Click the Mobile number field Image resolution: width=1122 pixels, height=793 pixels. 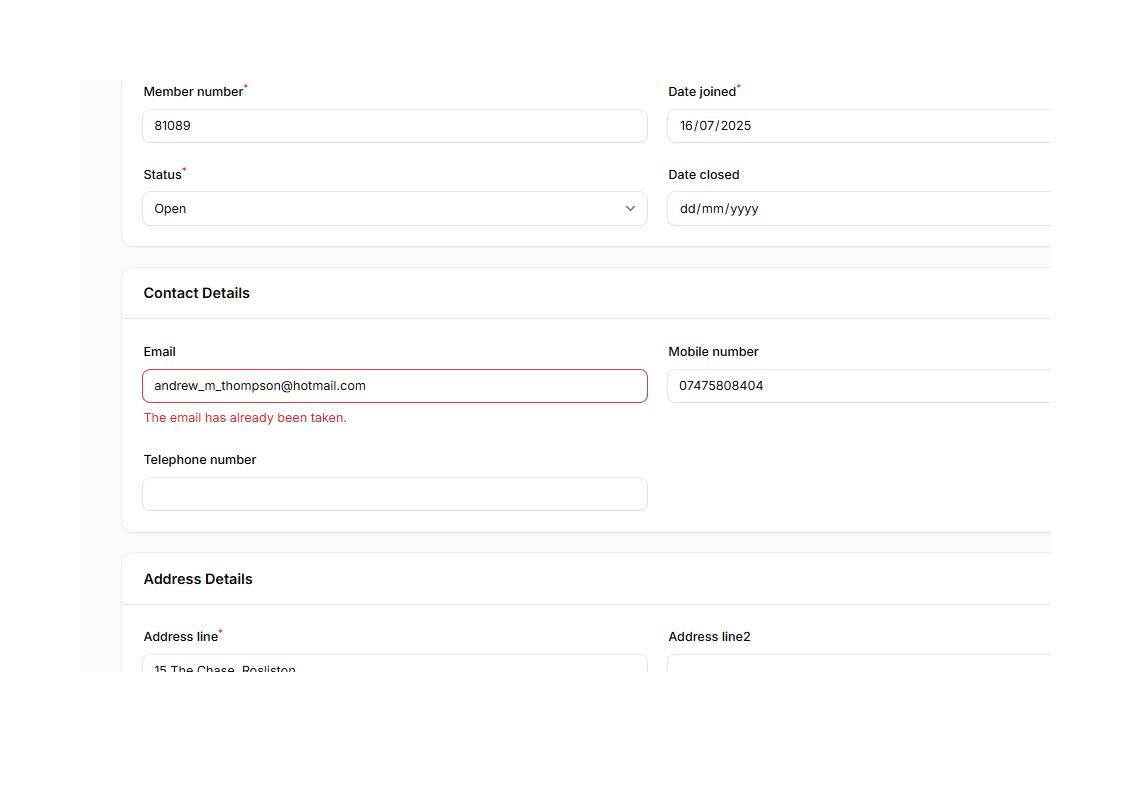(860, 386)
